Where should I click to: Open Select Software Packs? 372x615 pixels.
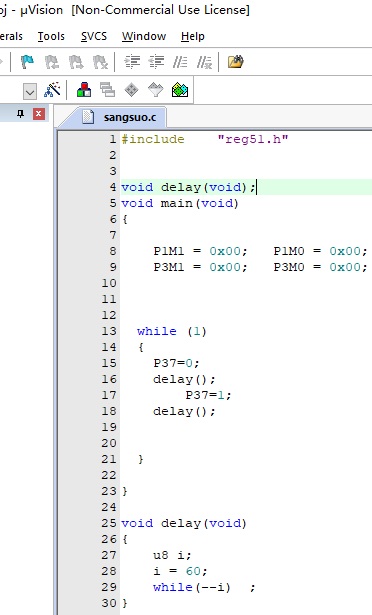pos(155,90)
